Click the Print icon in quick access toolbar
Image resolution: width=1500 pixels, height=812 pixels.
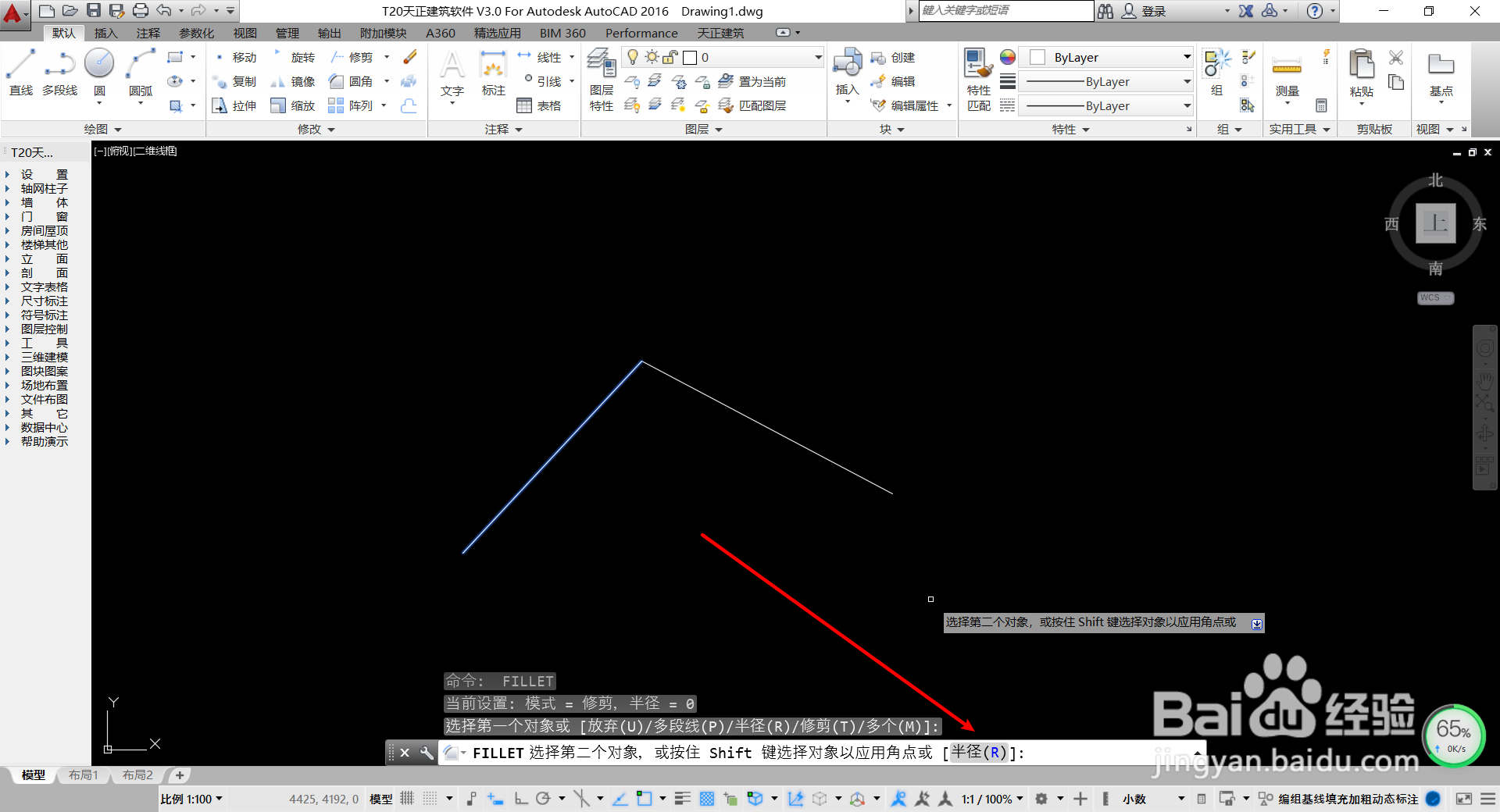[141, 10]
